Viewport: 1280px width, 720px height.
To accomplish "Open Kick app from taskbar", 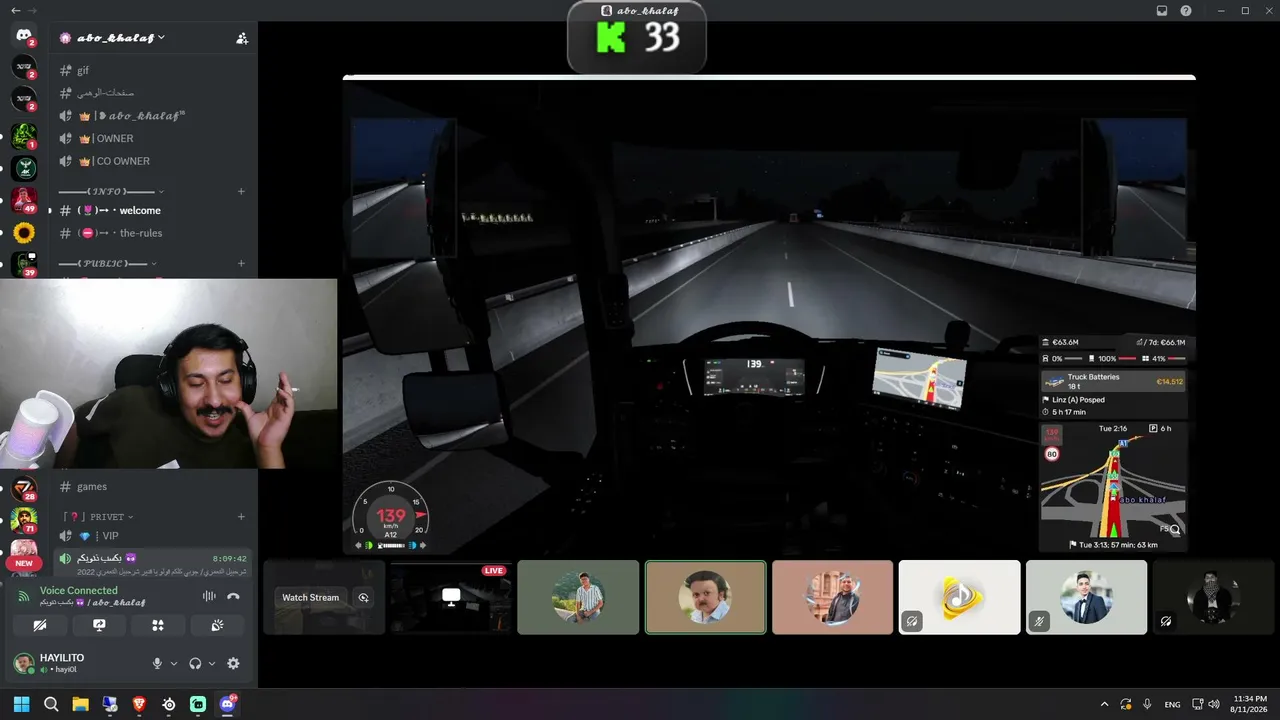I will 198,704.
